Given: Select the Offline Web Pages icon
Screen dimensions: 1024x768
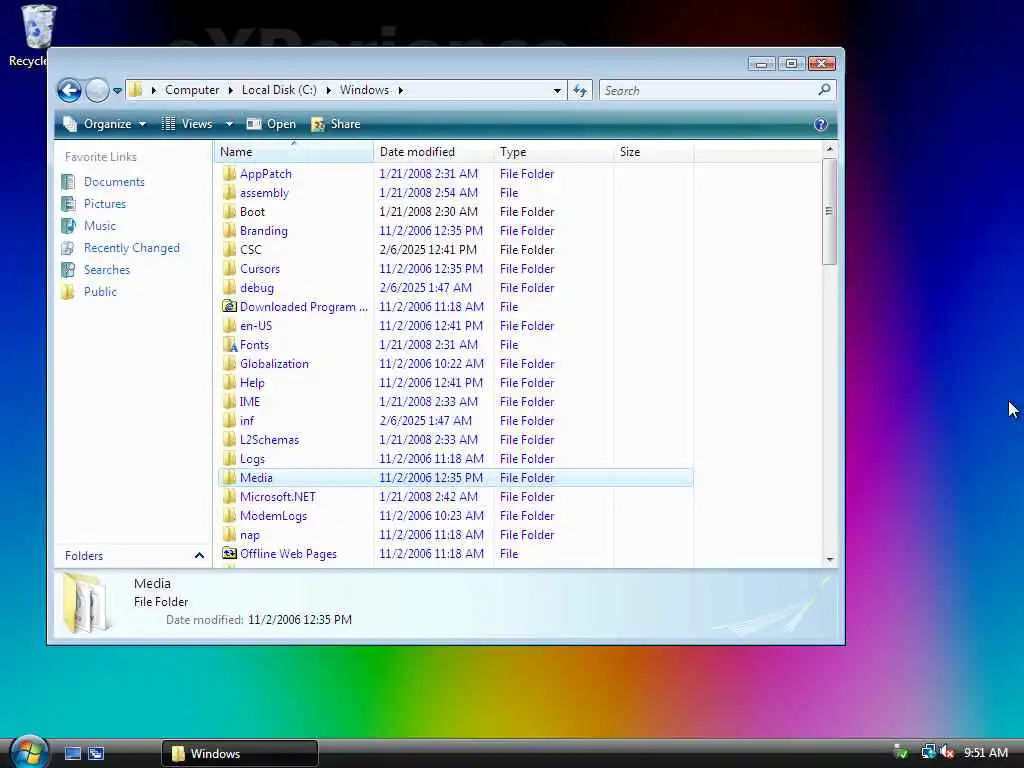Looking at the screenshot, I should point(229,553).
